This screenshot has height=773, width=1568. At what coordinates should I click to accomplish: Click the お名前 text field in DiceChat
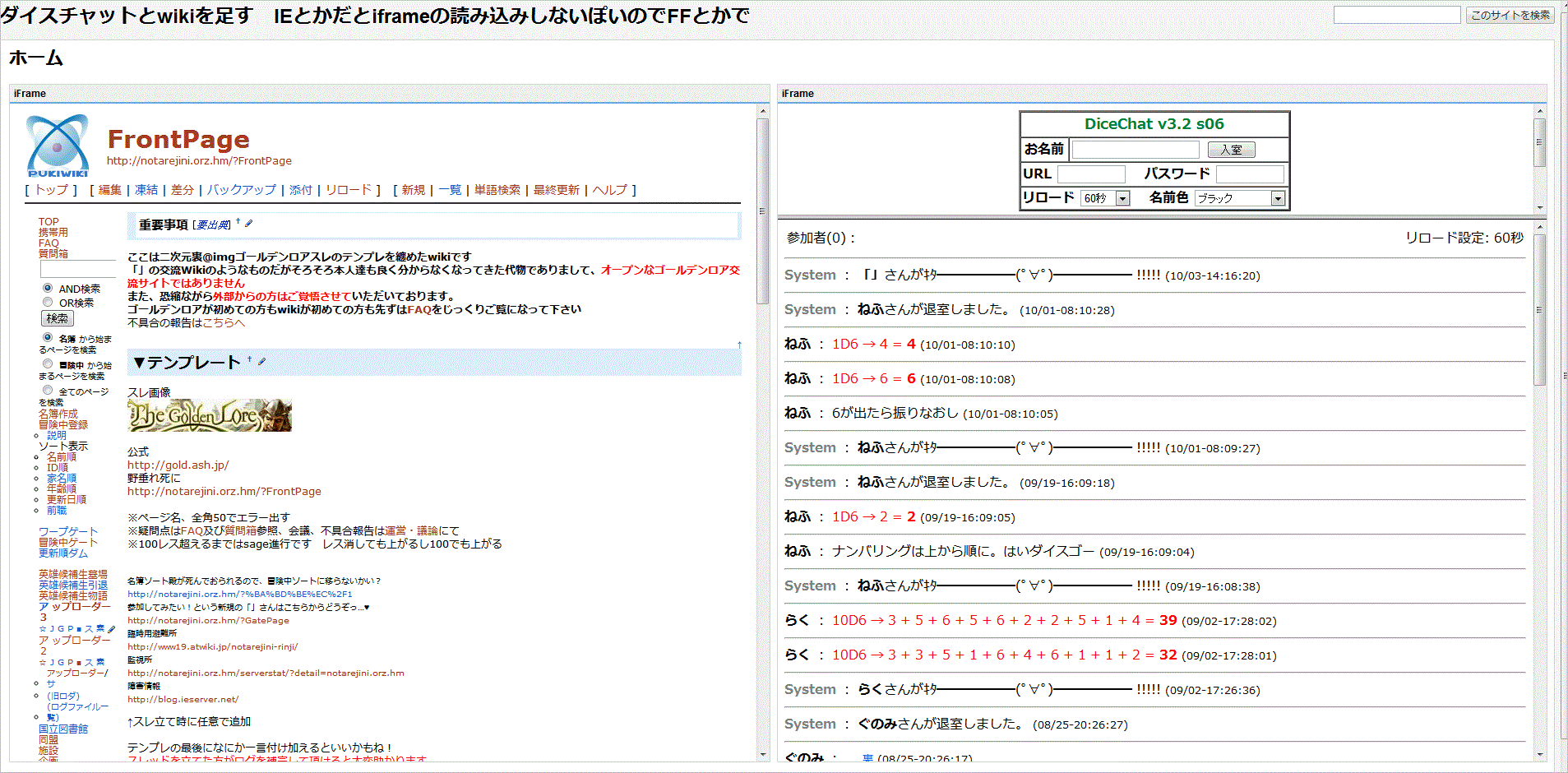pos(1136,150)
